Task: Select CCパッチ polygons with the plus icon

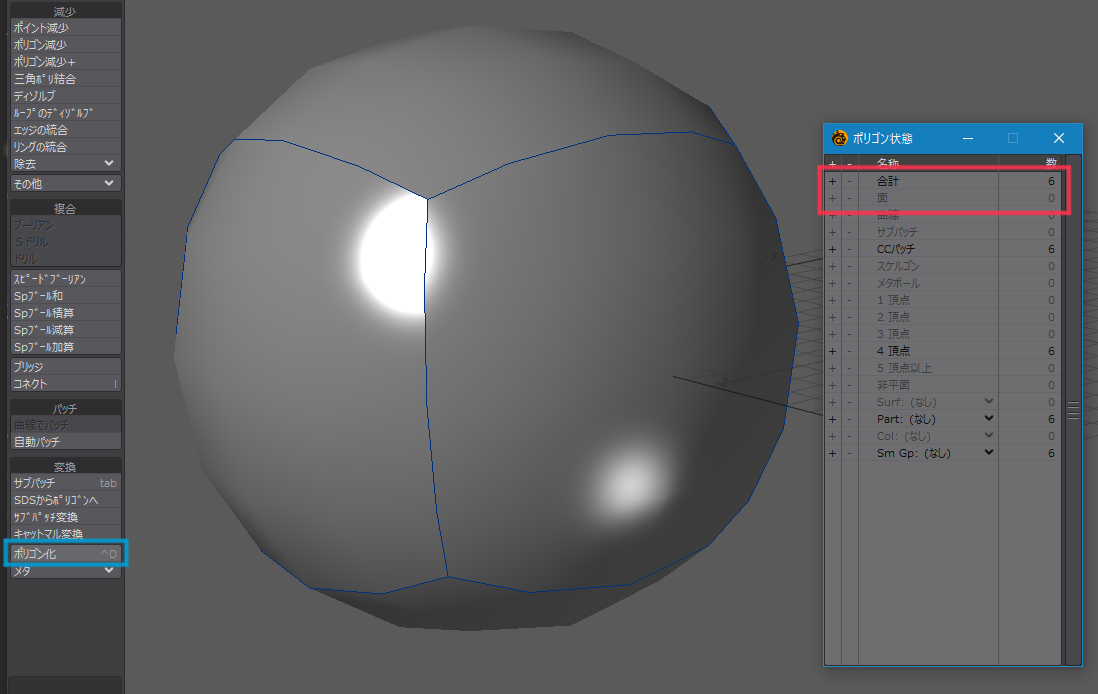Action: (832, 249)
